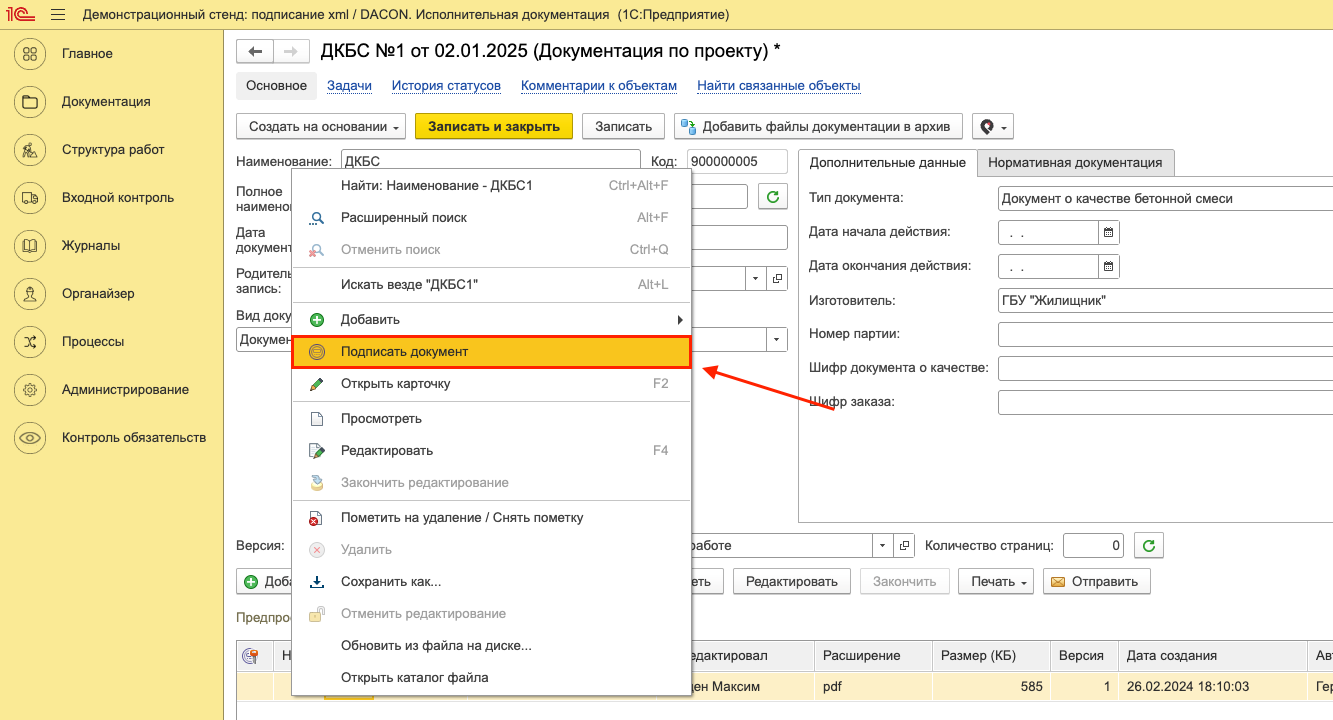Click the green refresh icon near Код
The height and width of the screenshot is (720, 1333).
tap(772, 197)
